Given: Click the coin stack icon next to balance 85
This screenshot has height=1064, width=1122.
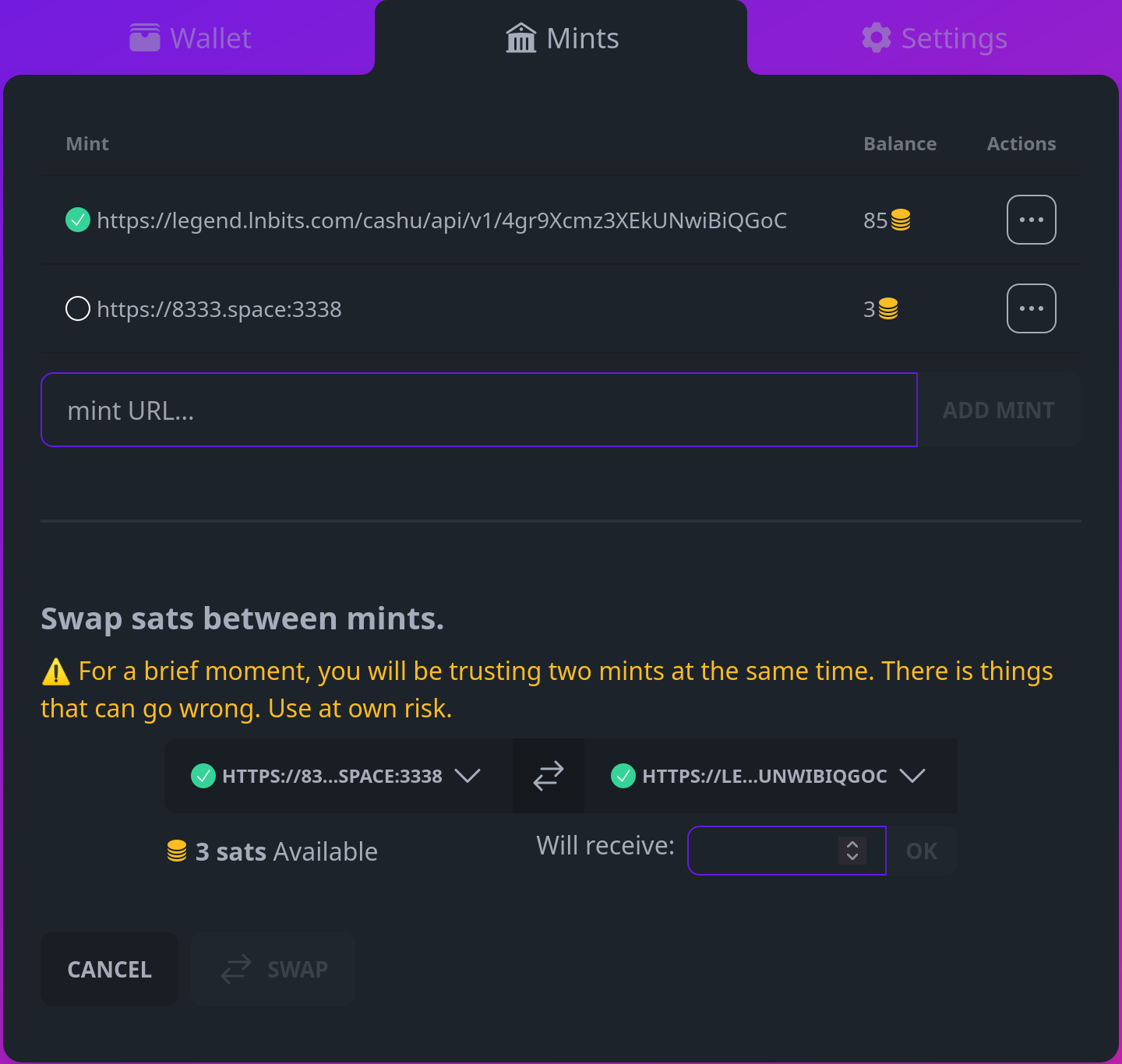Looking at the screenshot, I should pyautogui.click(x=901, y=220).
